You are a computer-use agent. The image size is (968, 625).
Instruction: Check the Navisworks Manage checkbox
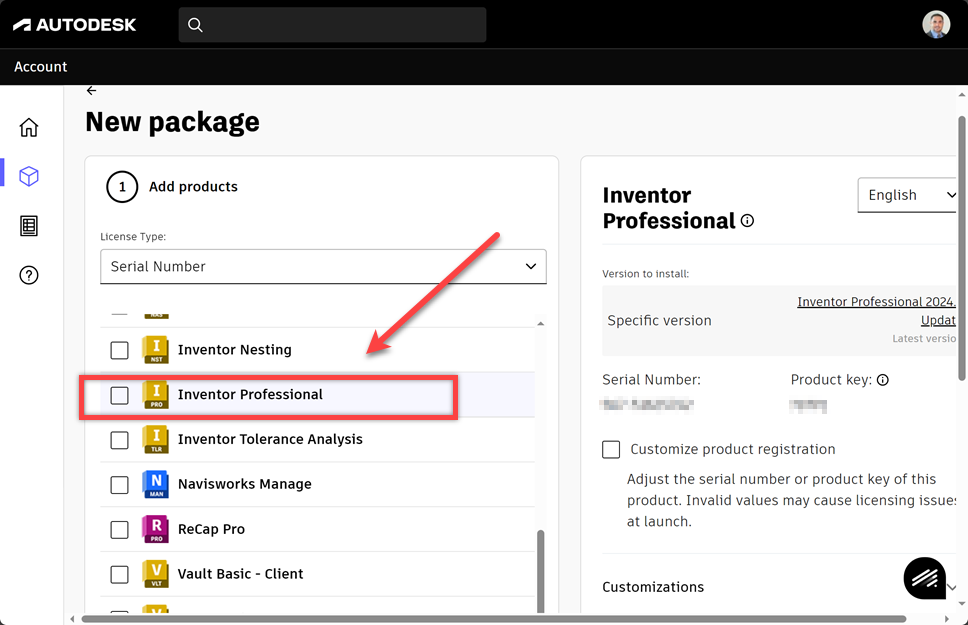(x=119, y=485)
